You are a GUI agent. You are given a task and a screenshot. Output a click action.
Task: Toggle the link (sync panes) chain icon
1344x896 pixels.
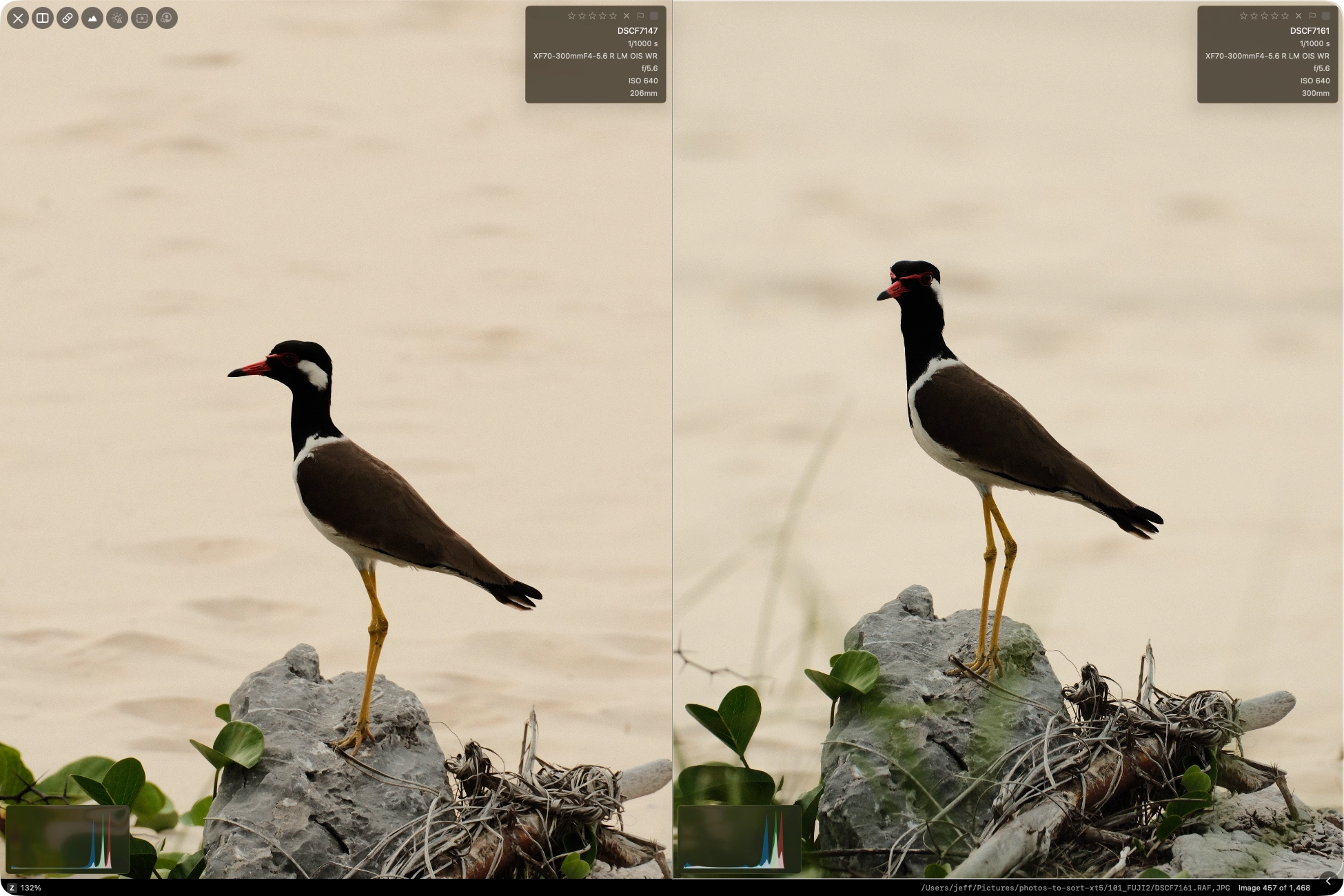[68, 19]
